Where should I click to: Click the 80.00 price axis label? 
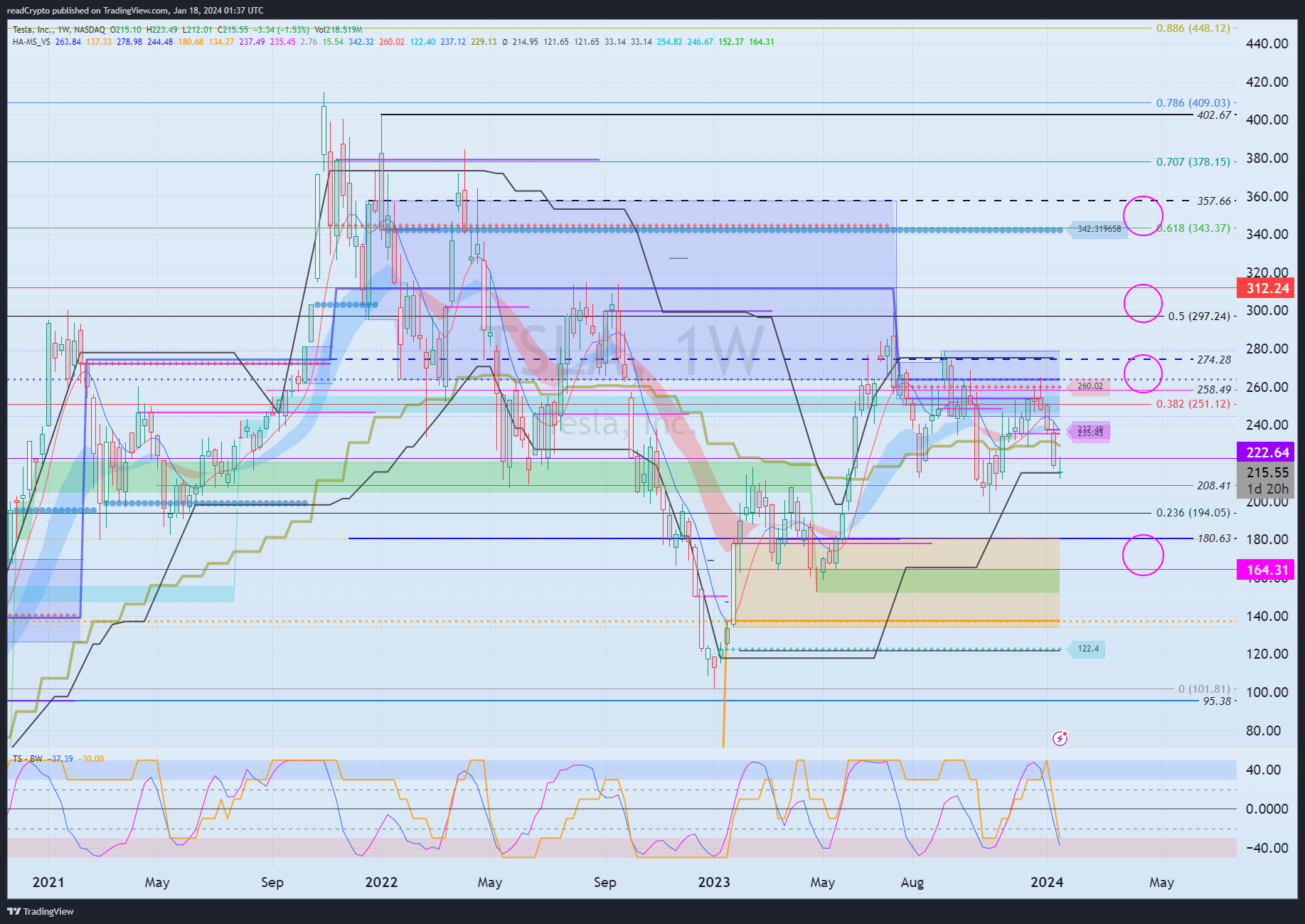tap(1263, 731)
